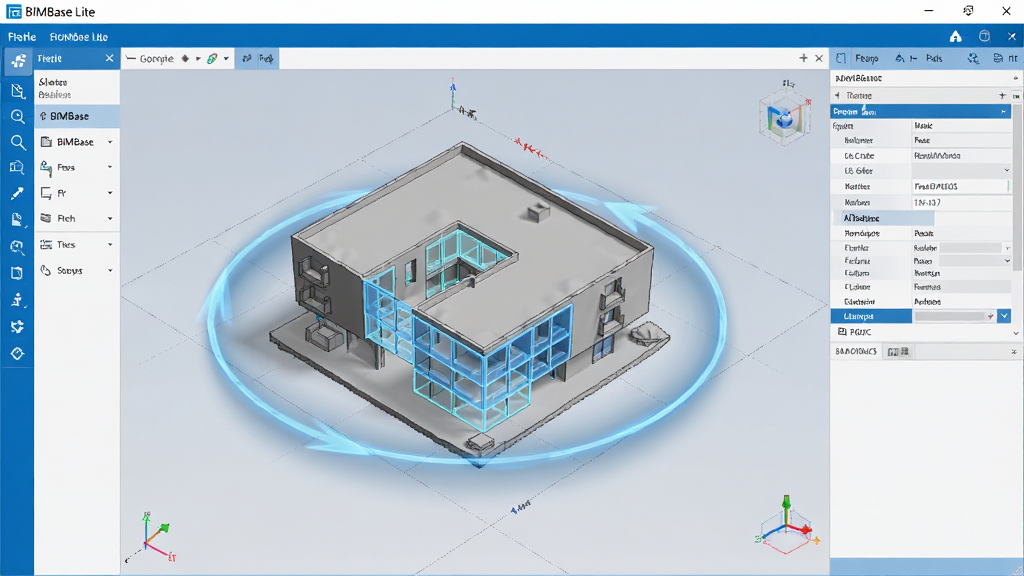
Task: Switch to the Gomple viewport tab
Action: [x=156, y=58]
